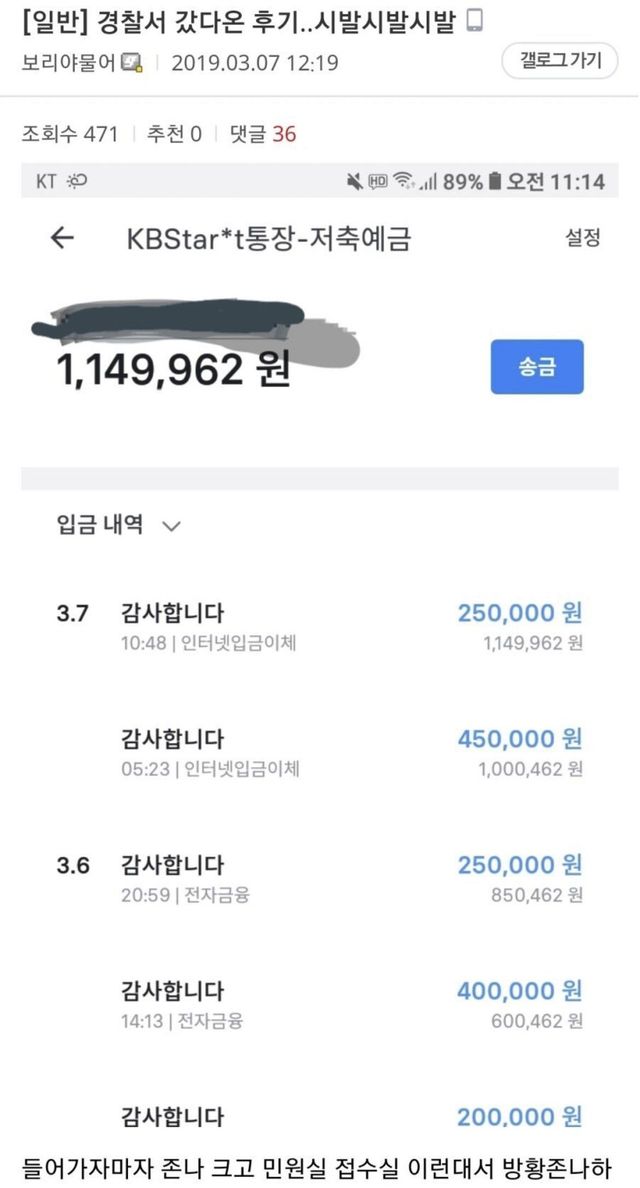Open the 댓글 36 comment count
This screenshot has width=640, height=1188.
(x=262, y=134)
